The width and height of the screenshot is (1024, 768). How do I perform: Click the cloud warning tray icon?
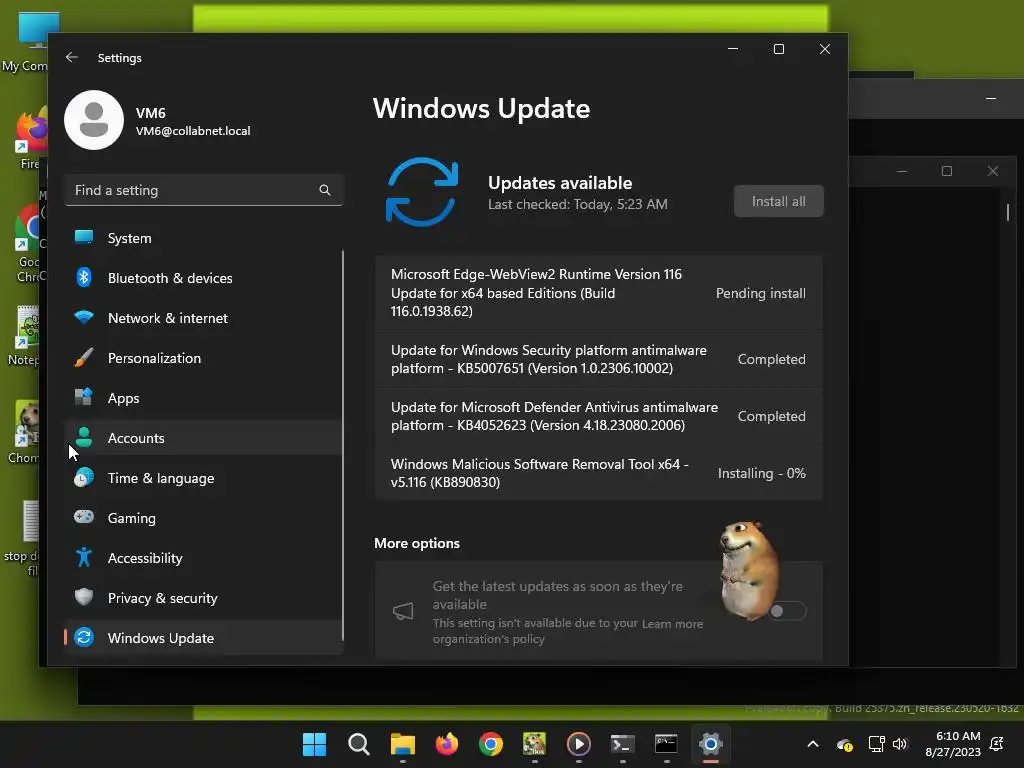pos(844,744)
